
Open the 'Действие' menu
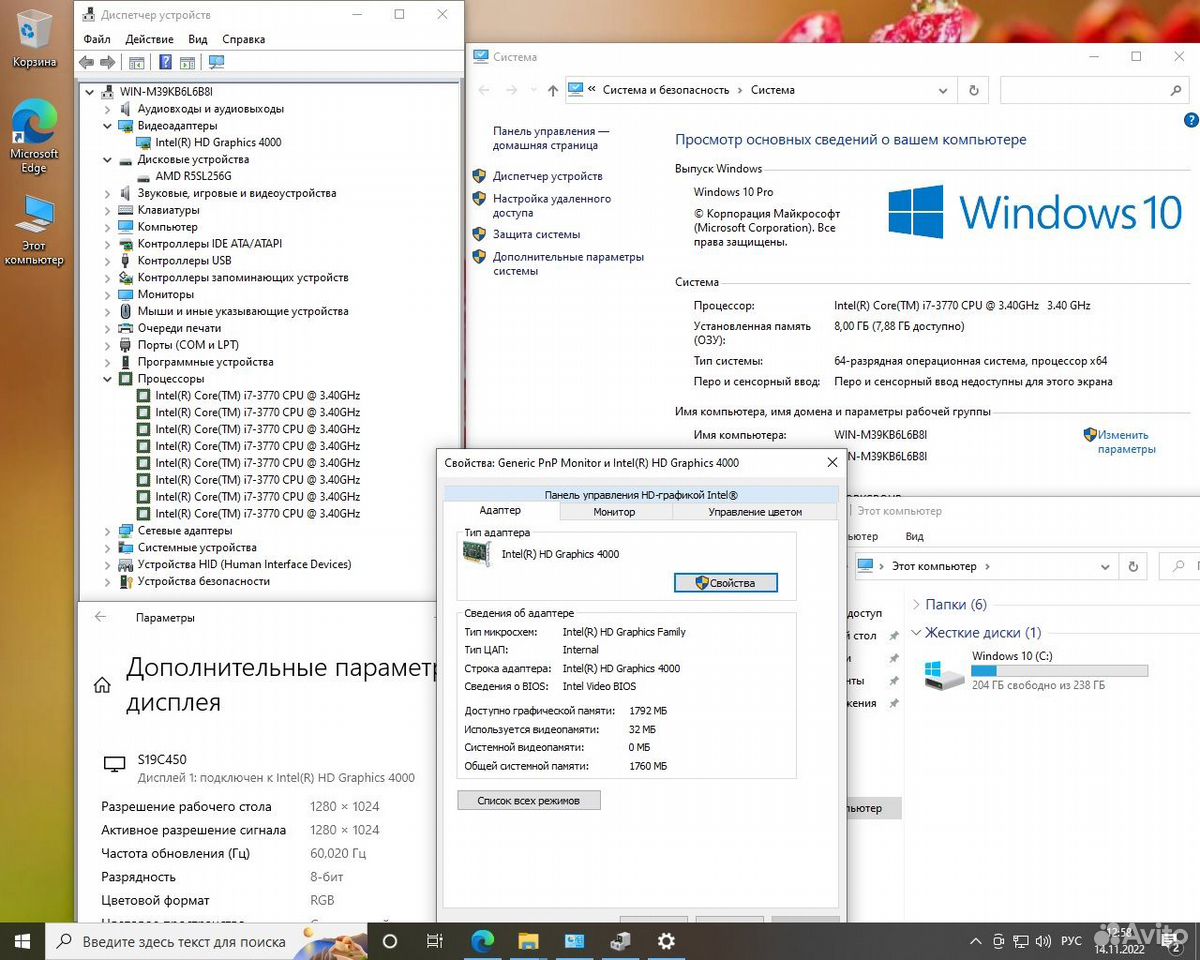coord(150,39)
